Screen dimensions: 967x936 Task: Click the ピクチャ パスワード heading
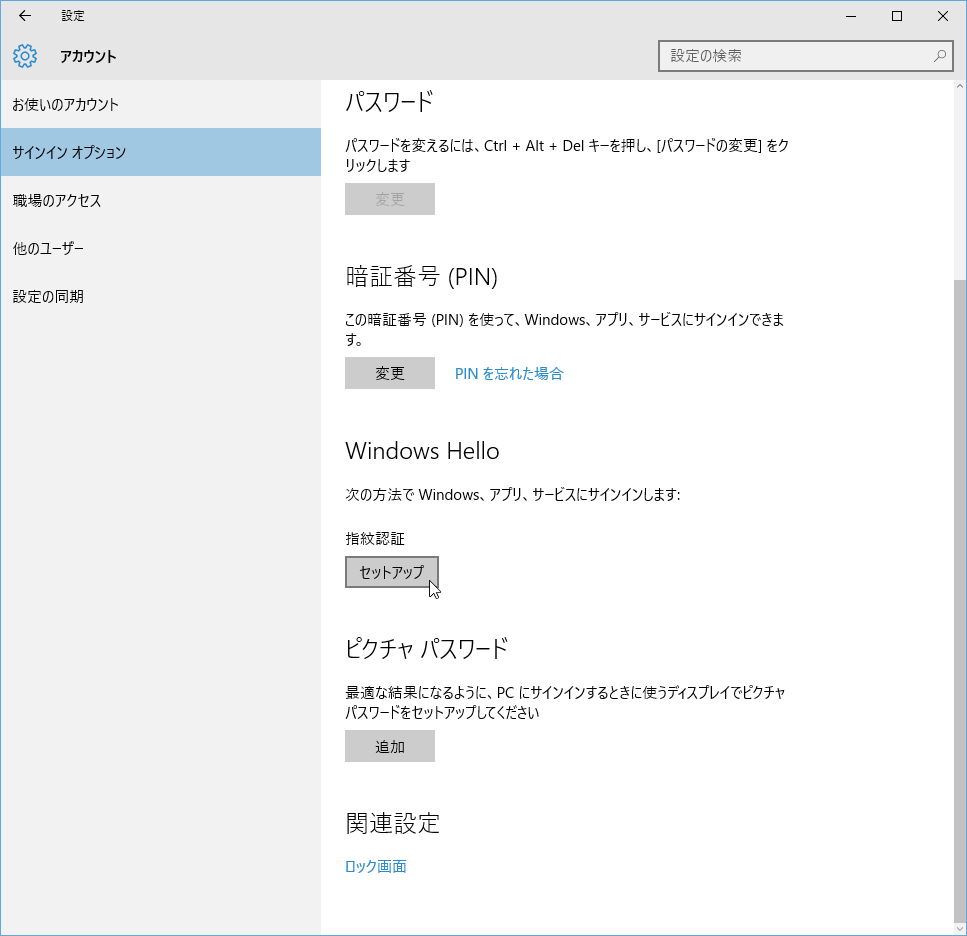427,649
